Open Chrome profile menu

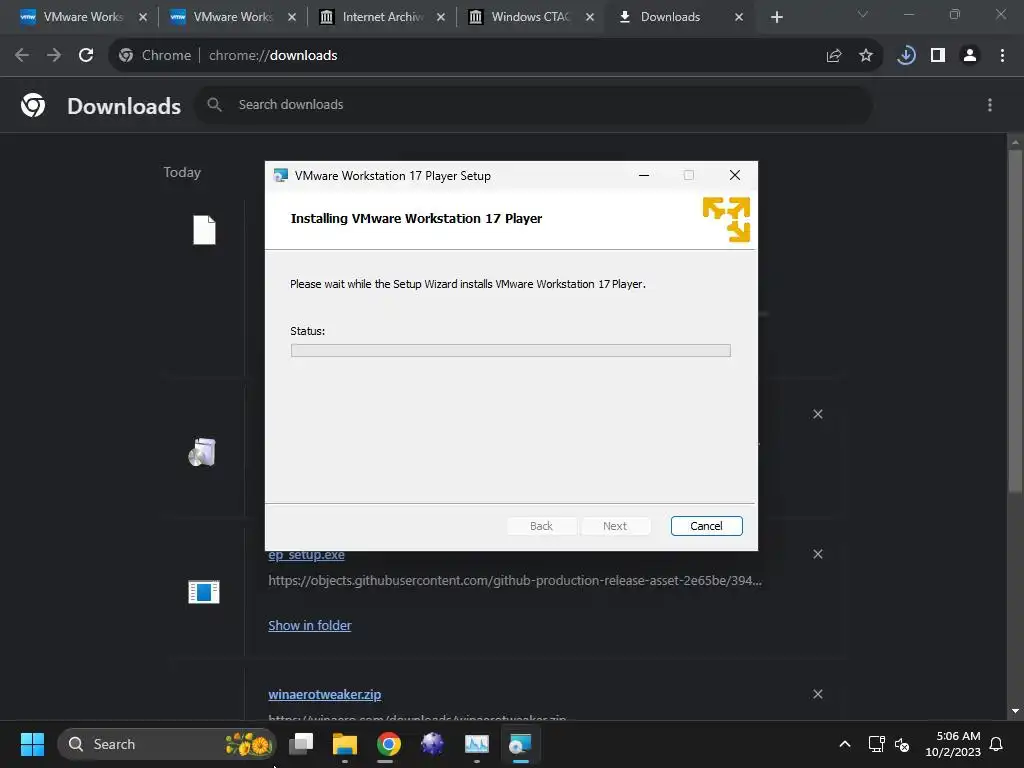point(970,56)
